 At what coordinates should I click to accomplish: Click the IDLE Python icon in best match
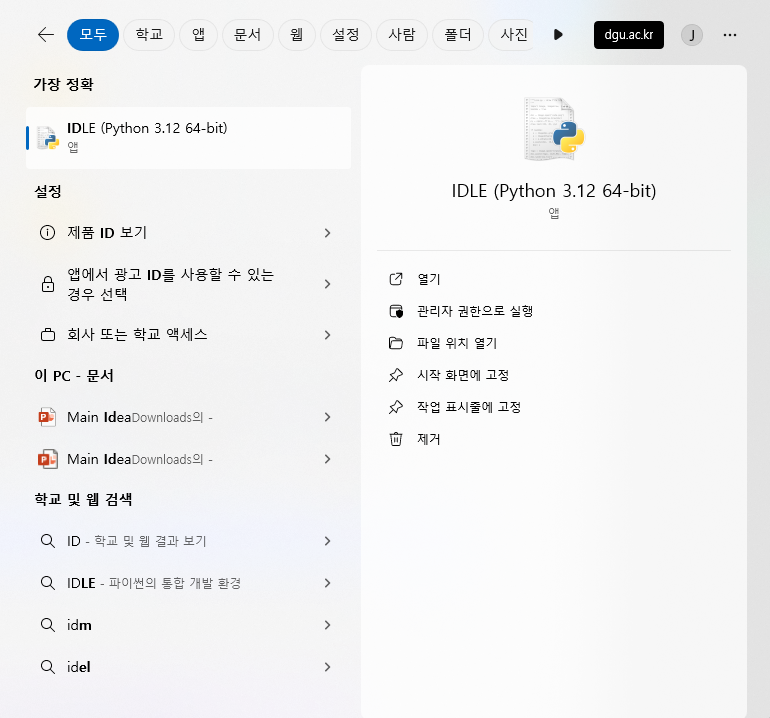click(48, 138)
